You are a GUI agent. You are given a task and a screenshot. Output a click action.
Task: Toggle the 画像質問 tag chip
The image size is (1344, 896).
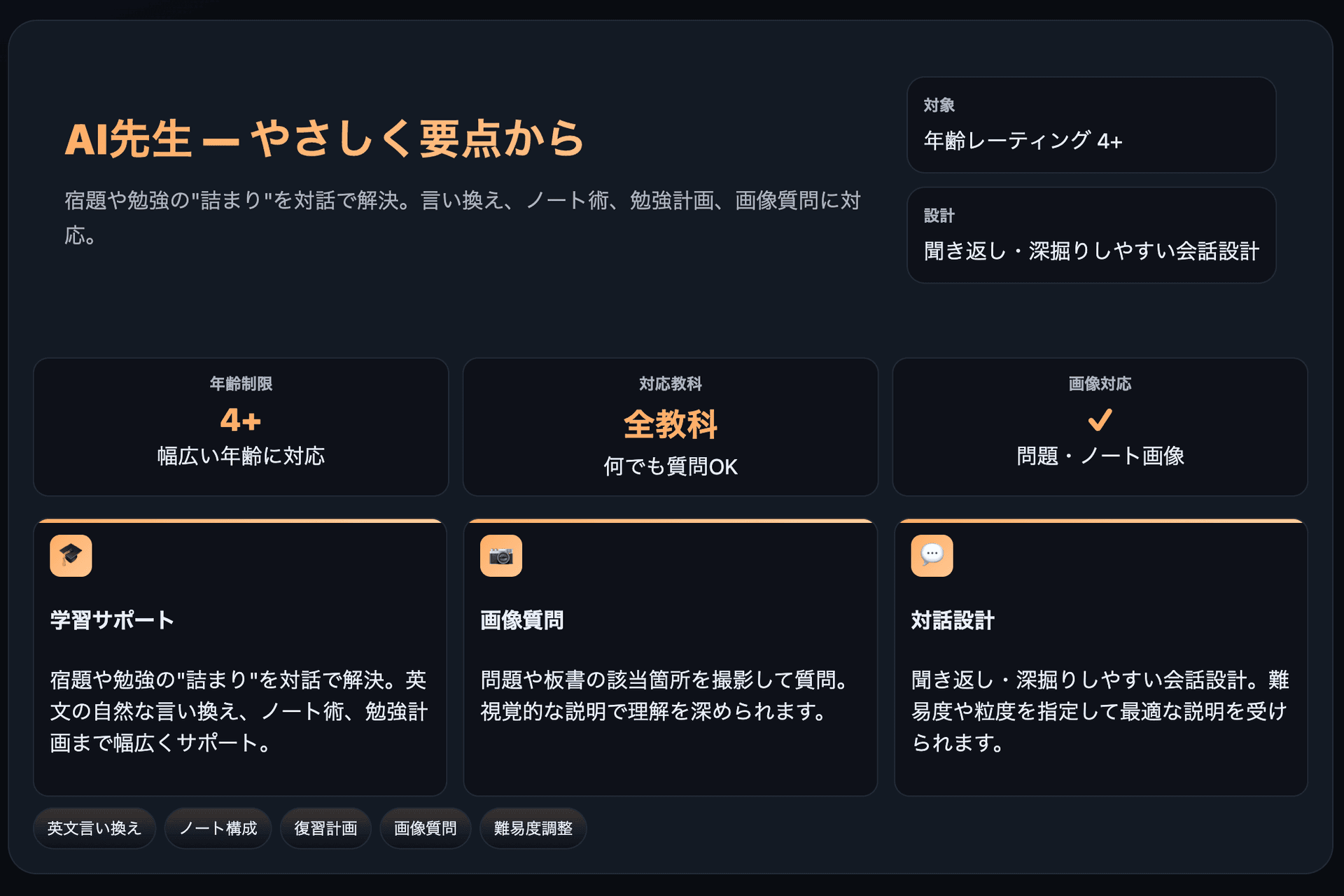(x=425, y=827)
